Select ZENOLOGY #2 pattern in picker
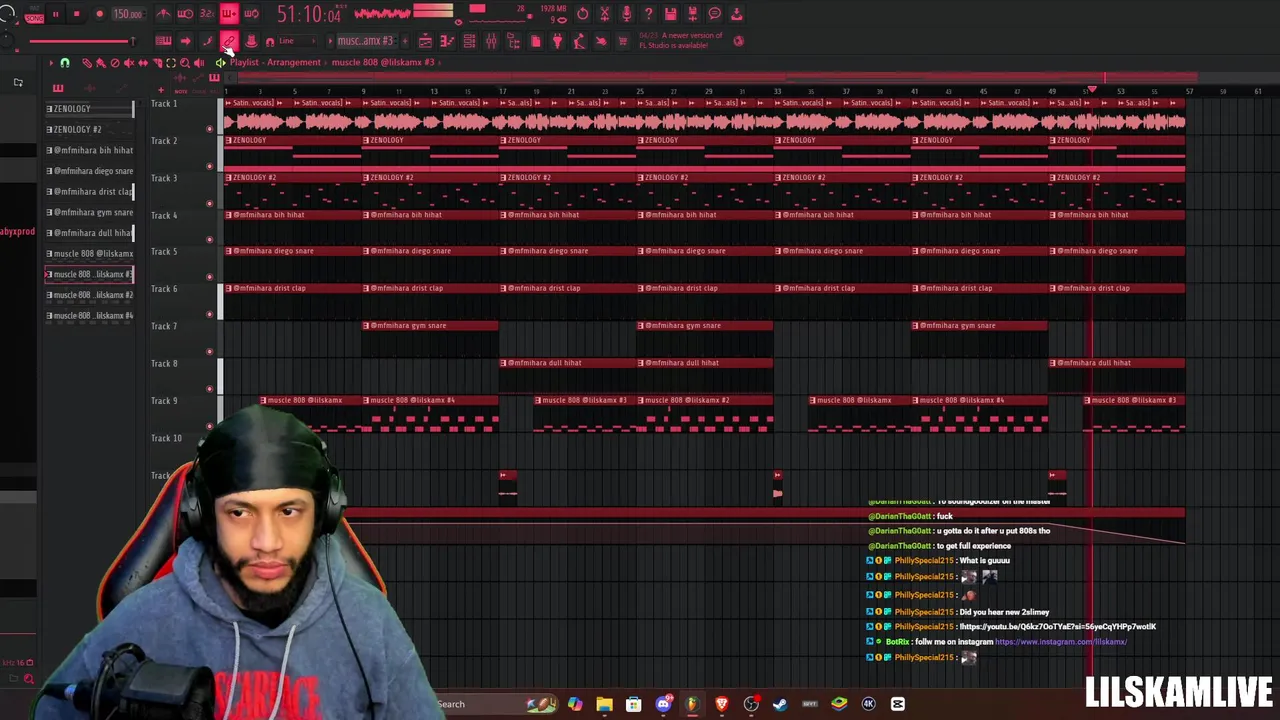The width and height of the screenshot is (1280, 720). click(89, 129)
